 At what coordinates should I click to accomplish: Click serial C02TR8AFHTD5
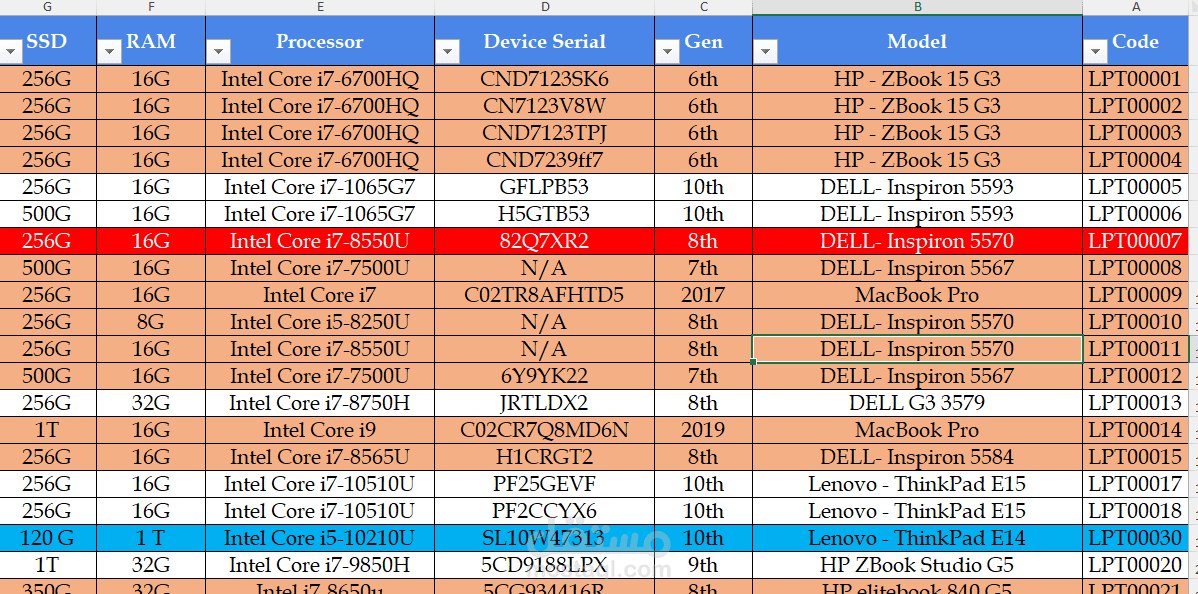(545, 295)
